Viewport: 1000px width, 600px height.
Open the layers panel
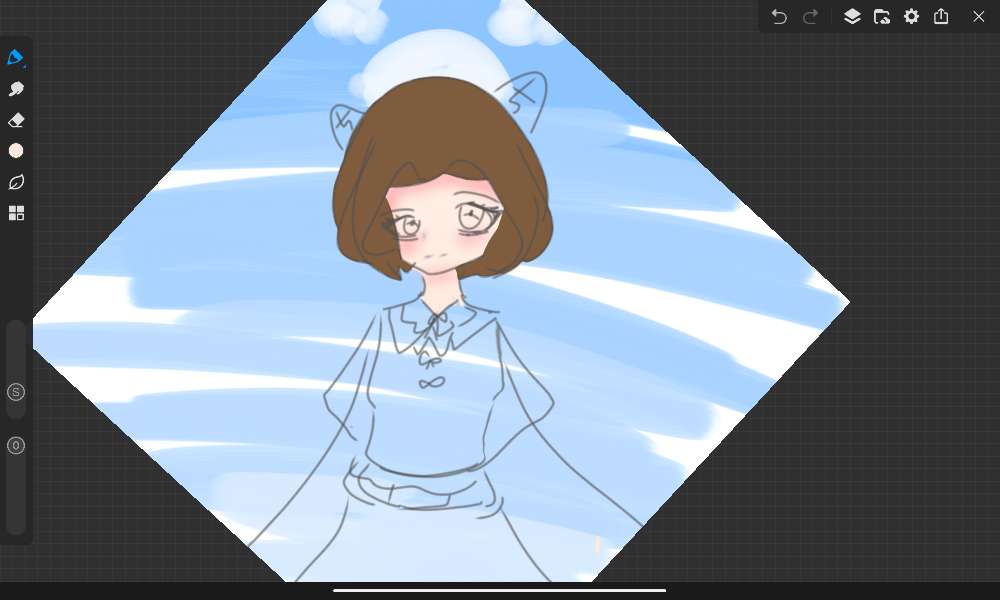click(x=852, y=17)
